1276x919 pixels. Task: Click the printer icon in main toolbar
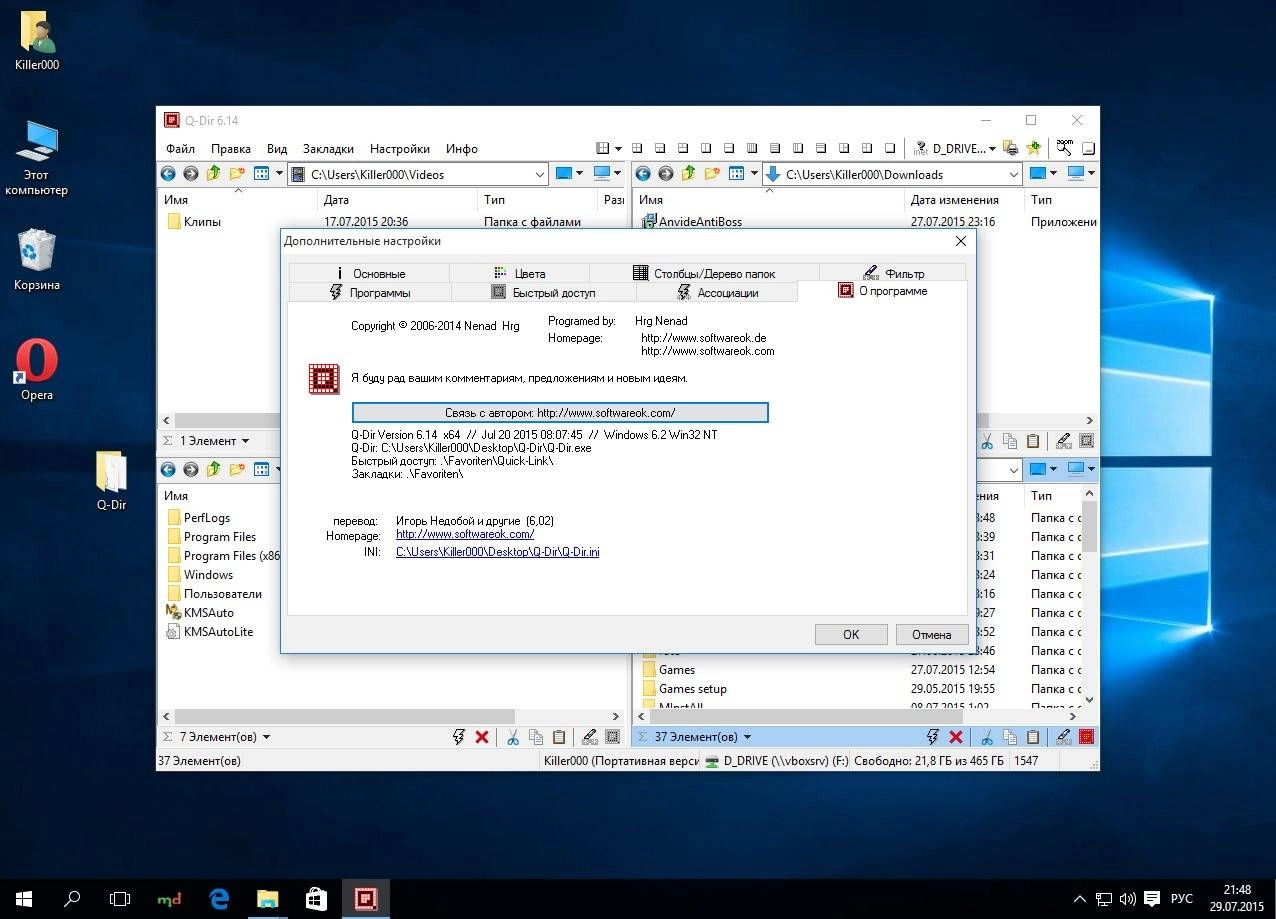(1011, 148)
